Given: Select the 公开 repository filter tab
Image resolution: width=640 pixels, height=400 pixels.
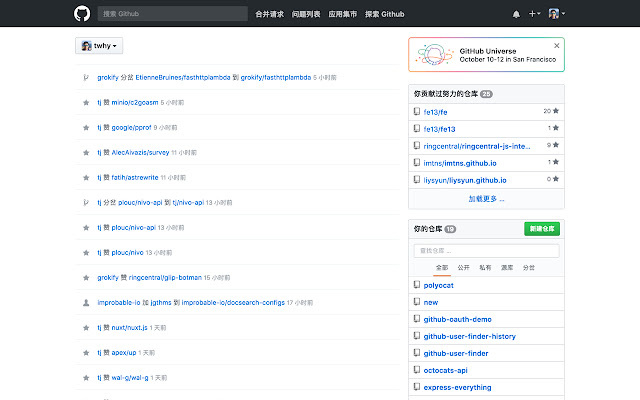Looking at the screenshot, I should [x=463, y=268].
